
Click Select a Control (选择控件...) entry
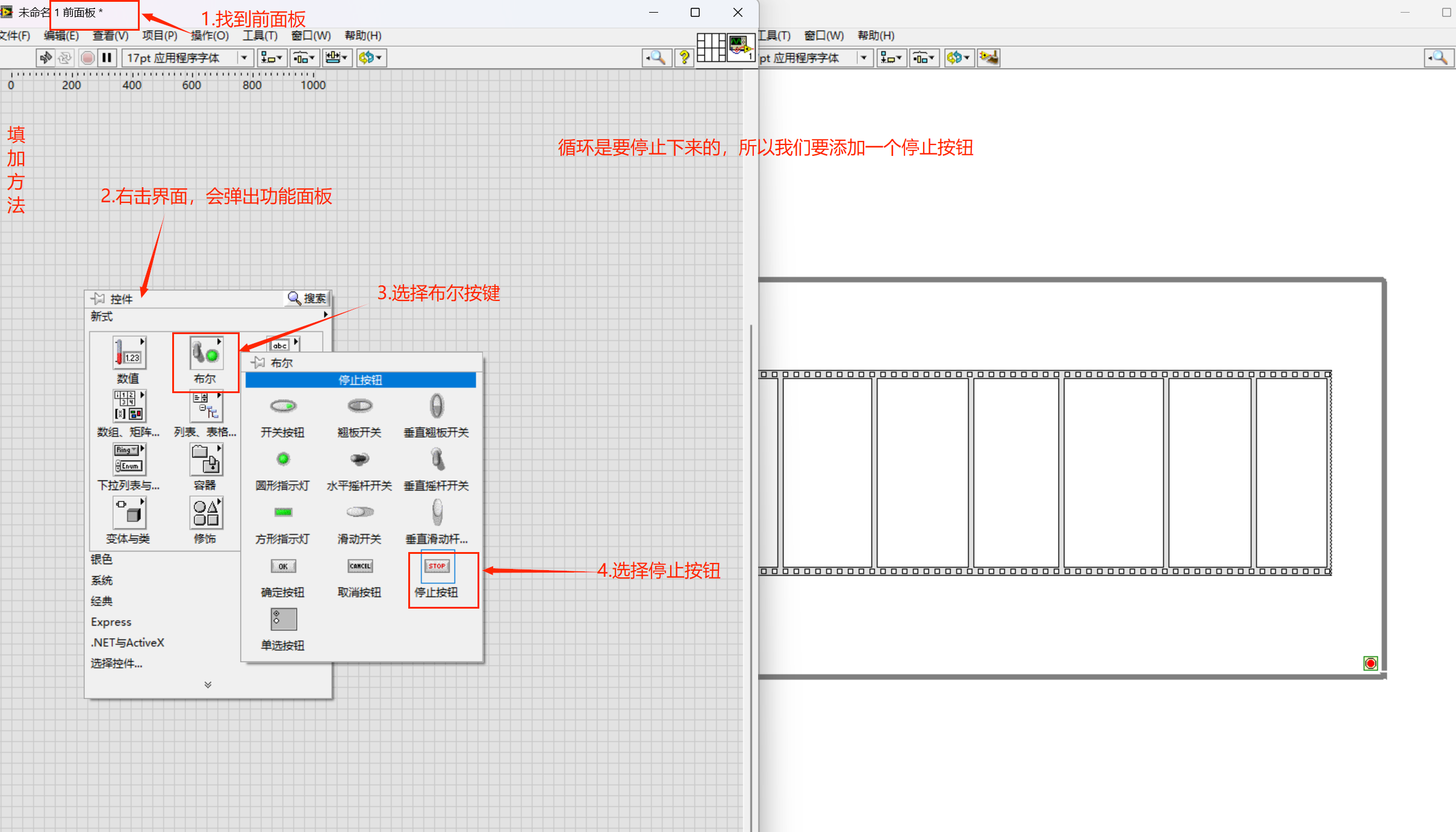117,663
